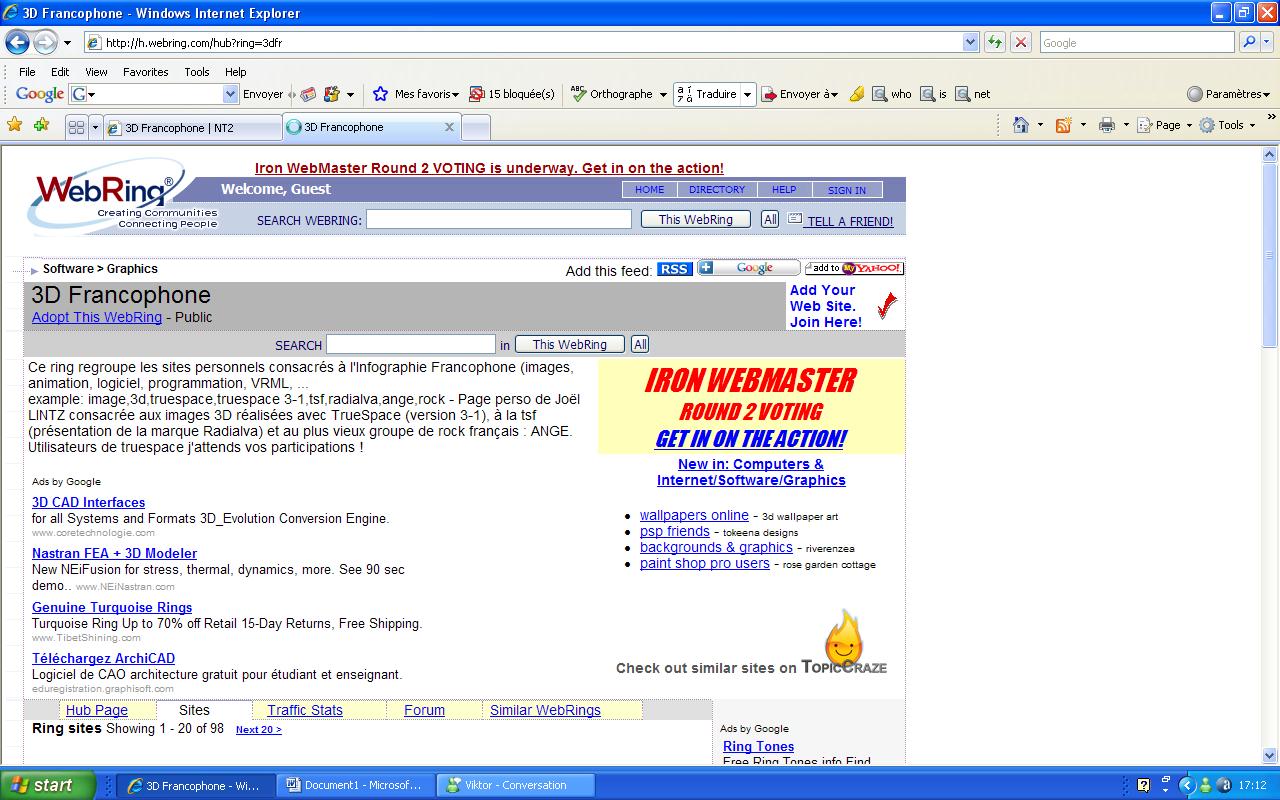Click the Orthographe spell-check icon
This screenshot has width=1280, height=800.
coord(578,94)
